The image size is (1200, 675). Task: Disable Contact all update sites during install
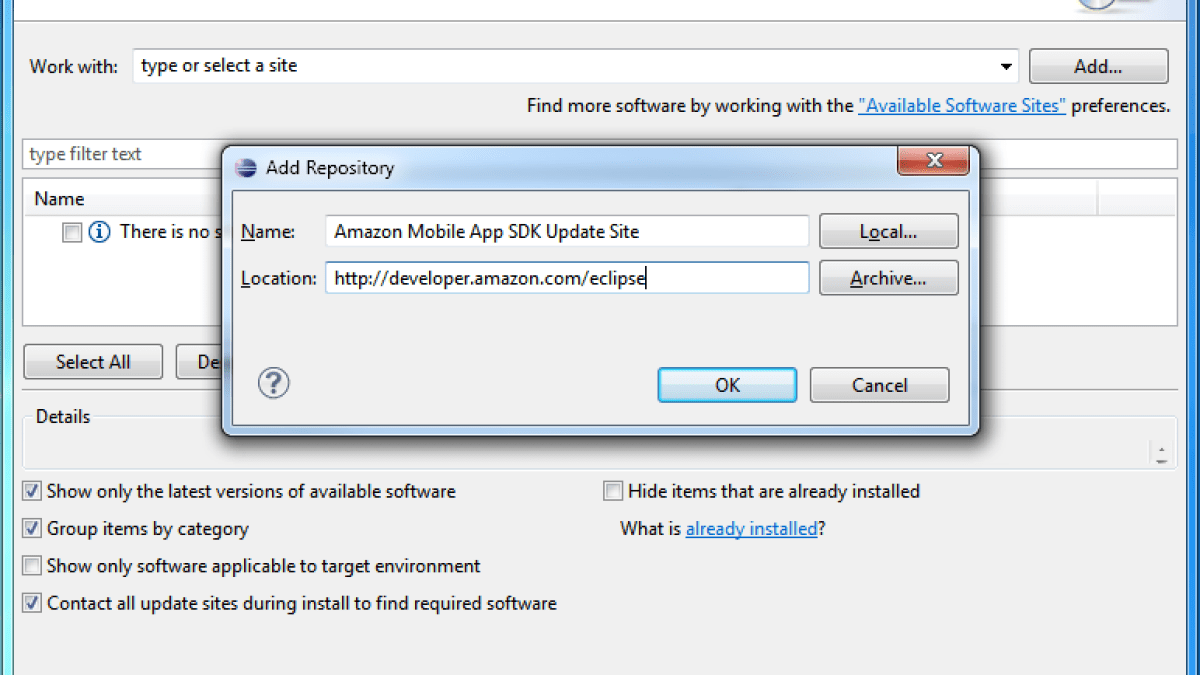[x=33, y=603]
